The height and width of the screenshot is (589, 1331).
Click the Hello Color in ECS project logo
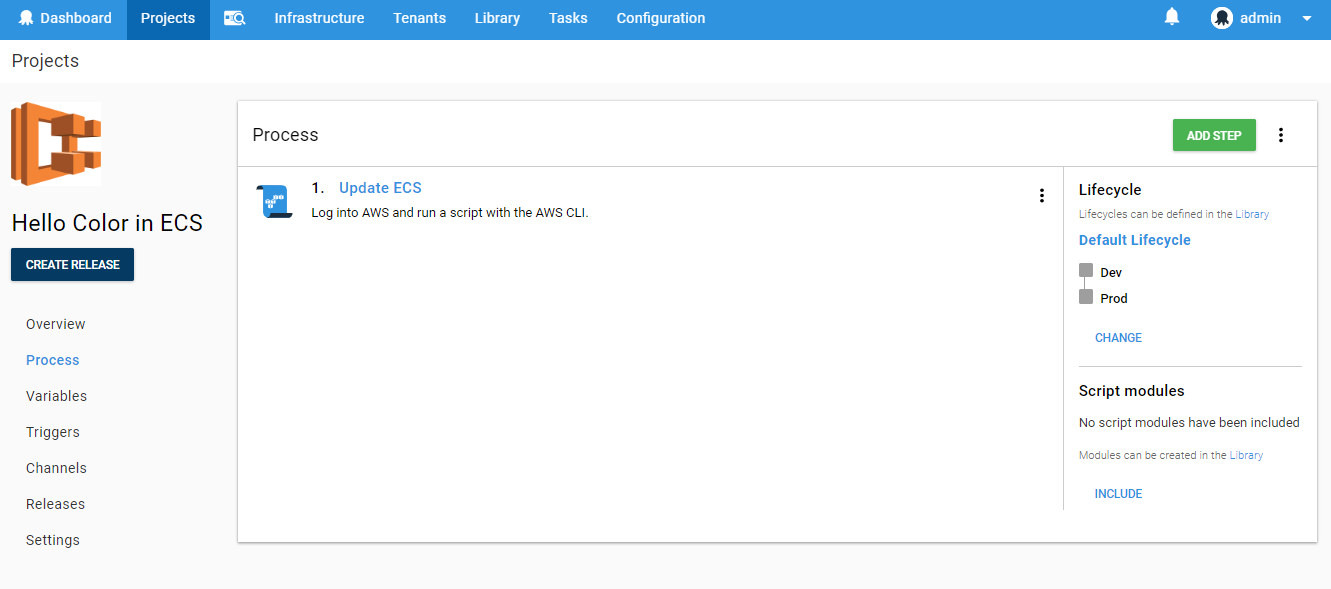56,143
